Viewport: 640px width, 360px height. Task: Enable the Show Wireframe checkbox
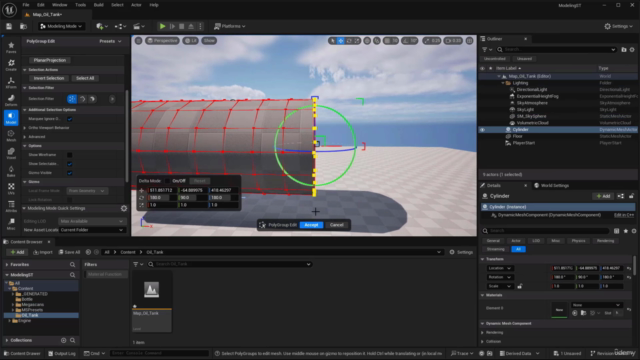tap(70, 155)
